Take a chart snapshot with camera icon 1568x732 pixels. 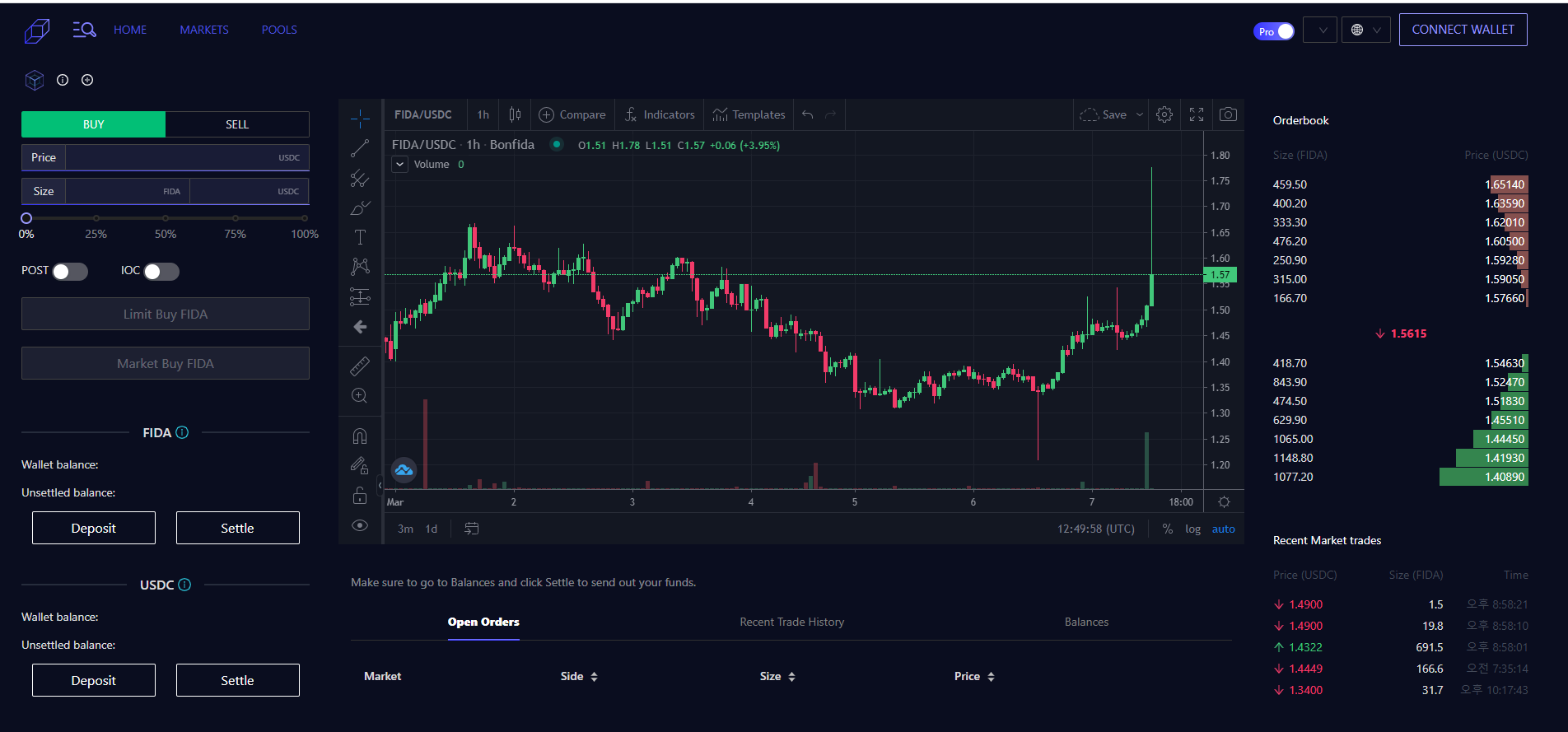(x=1228, y=114)
